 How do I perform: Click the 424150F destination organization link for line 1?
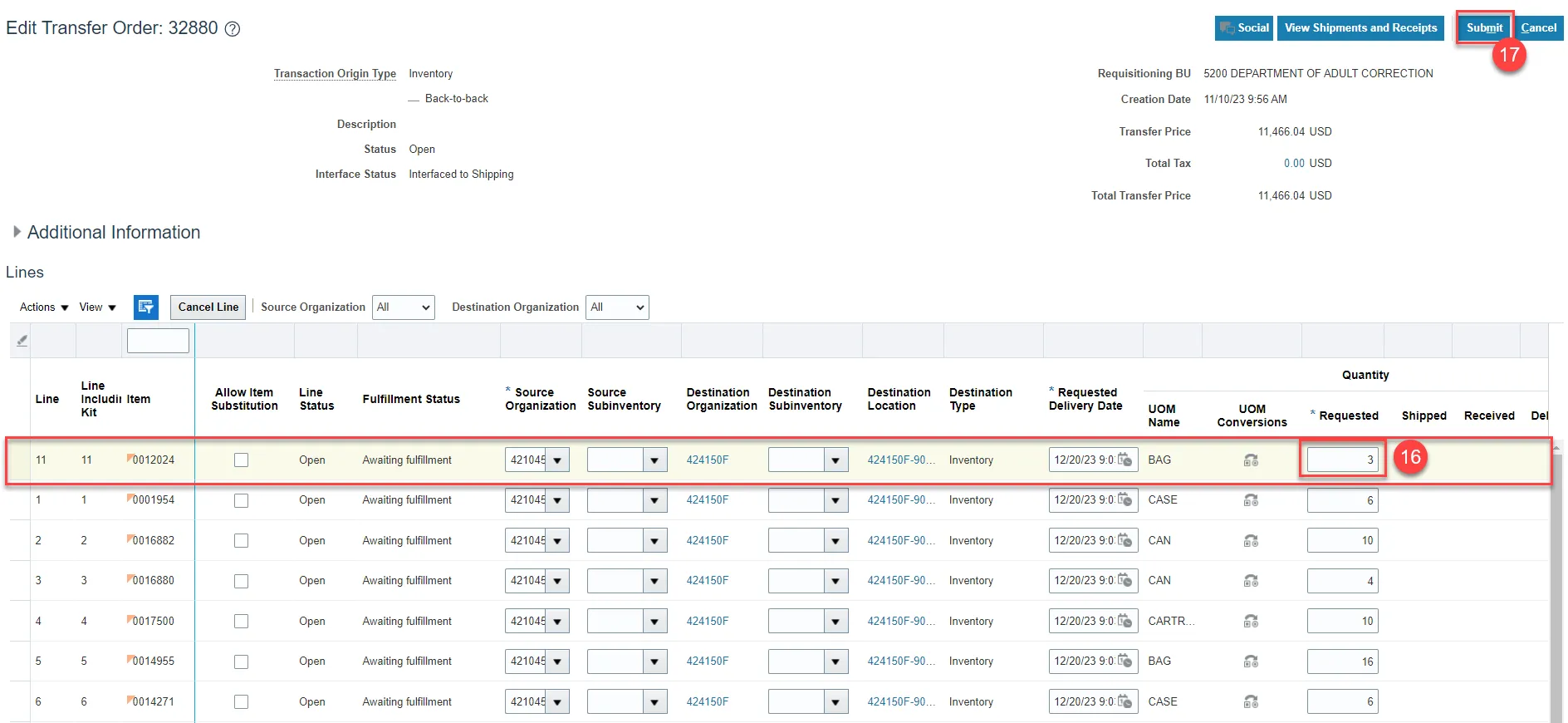pos(707,500)
